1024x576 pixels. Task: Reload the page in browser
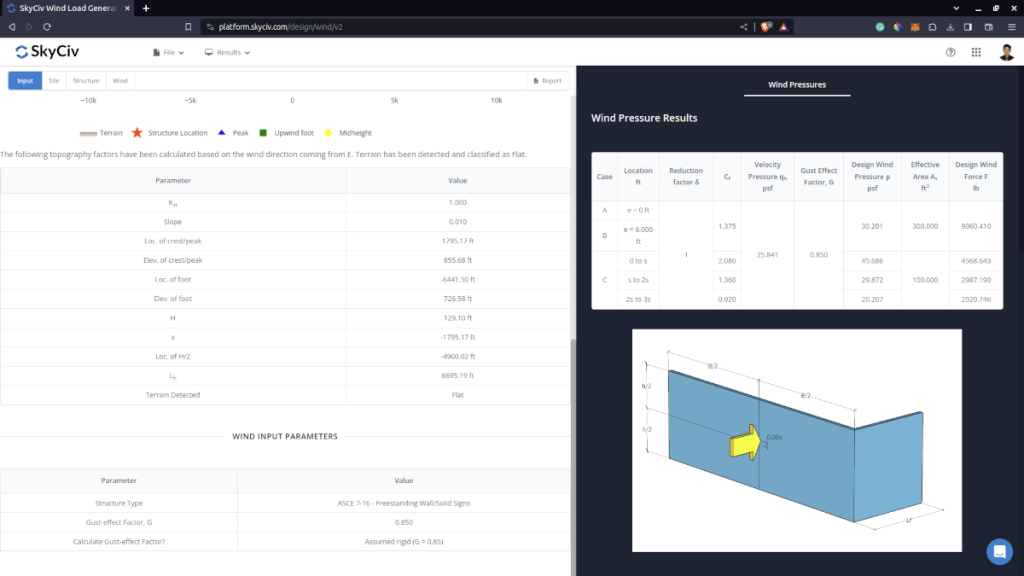tap(47, 26)
